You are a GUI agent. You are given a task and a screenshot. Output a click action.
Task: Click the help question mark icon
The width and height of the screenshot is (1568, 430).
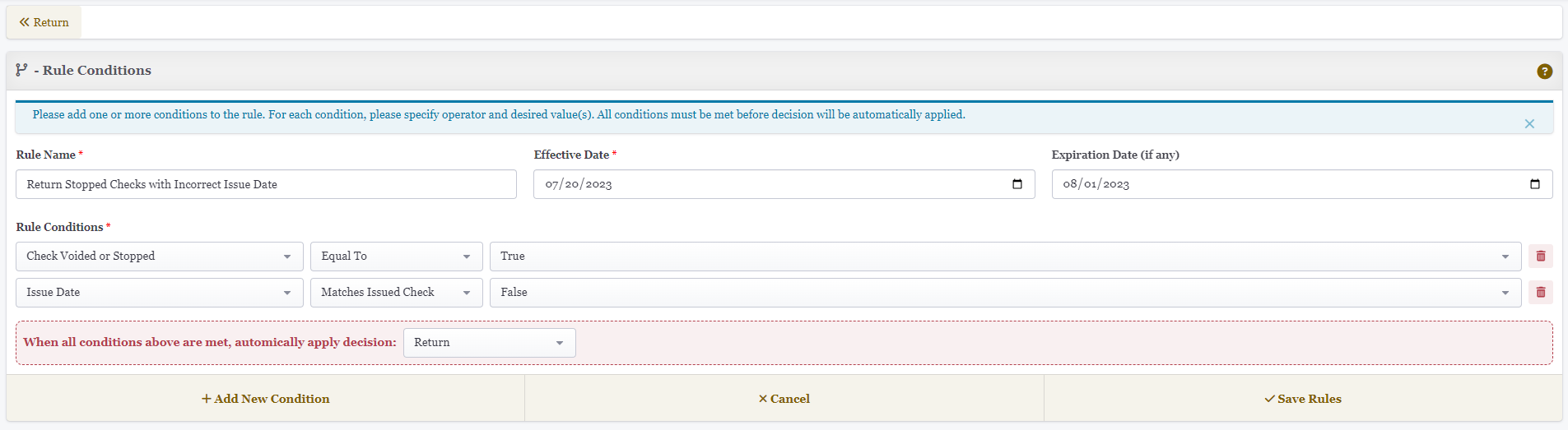pos(1544,72)
